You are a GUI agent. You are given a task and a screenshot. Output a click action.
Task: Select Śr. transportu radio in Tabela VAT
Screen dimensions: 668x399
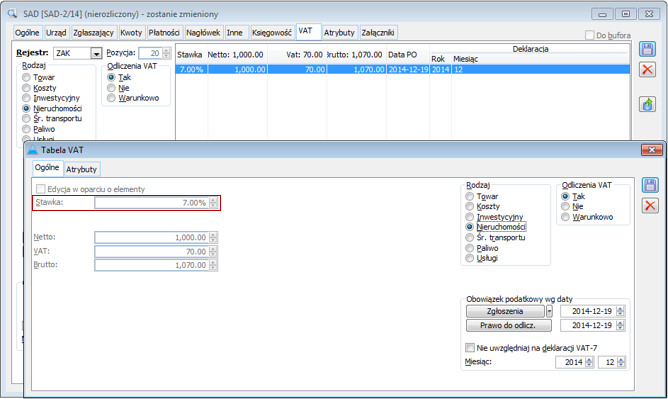click(469, 238)
